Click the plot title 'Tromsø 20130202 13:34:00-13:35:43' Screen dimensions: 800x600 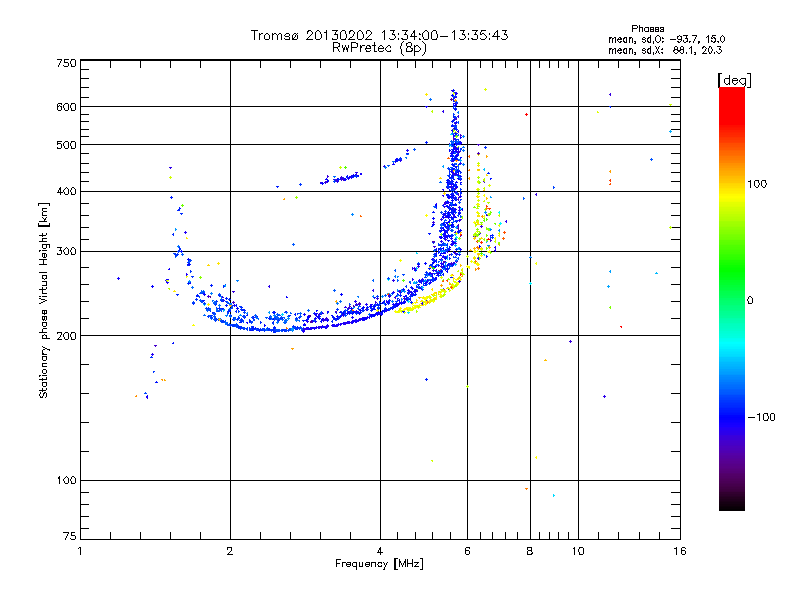(x=379, y=35)
